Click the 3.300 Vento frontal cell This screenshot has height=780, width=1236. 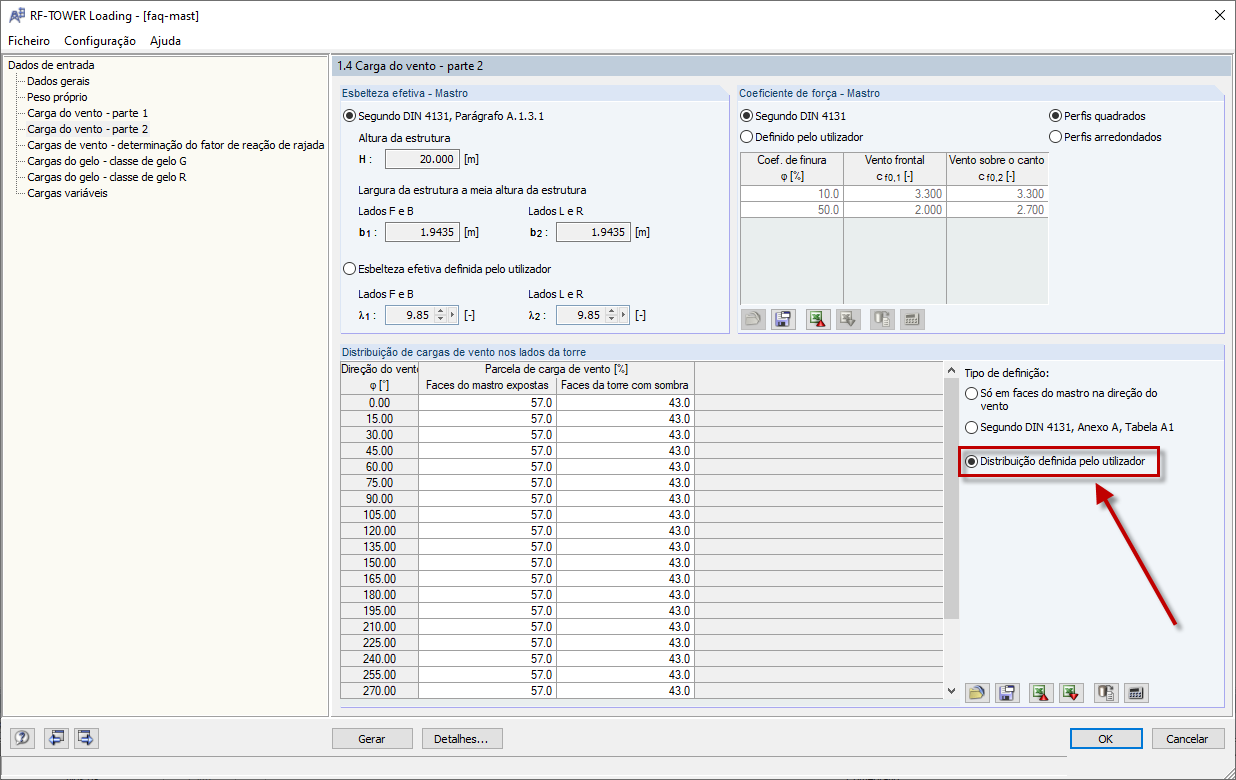point(894,194)
